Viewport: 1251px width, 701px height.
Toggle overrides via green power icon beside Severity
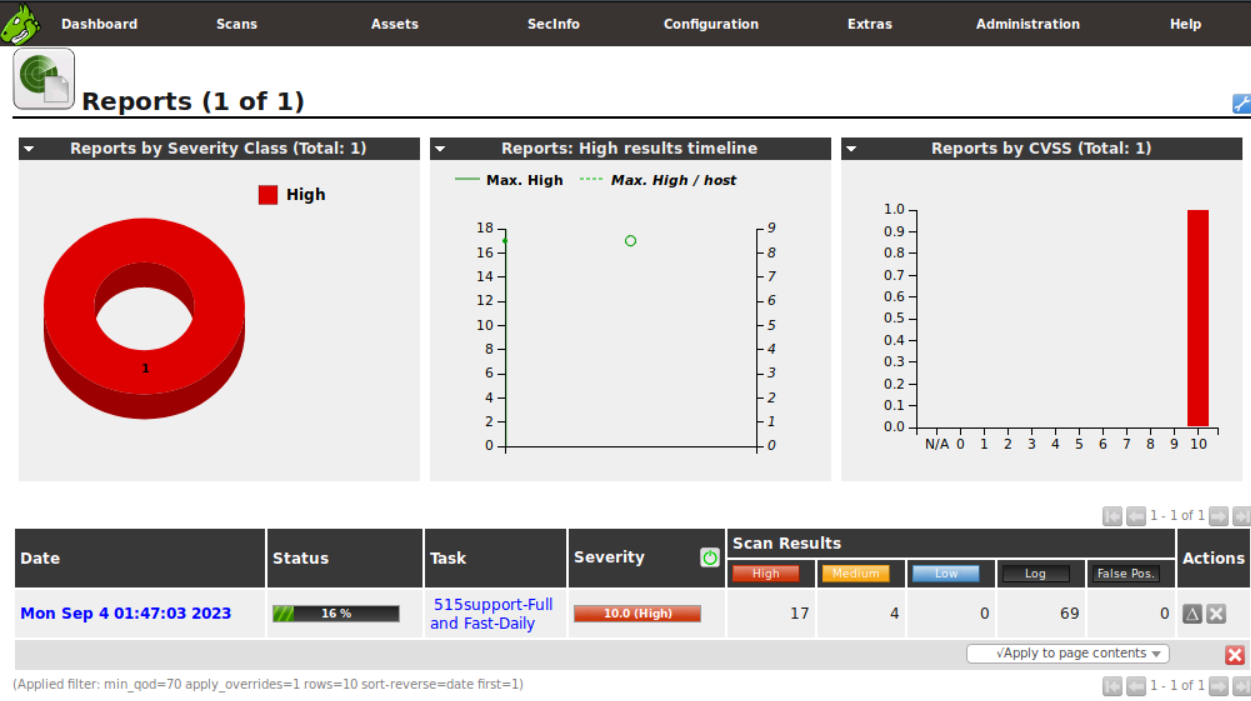(x=710, y=557)
